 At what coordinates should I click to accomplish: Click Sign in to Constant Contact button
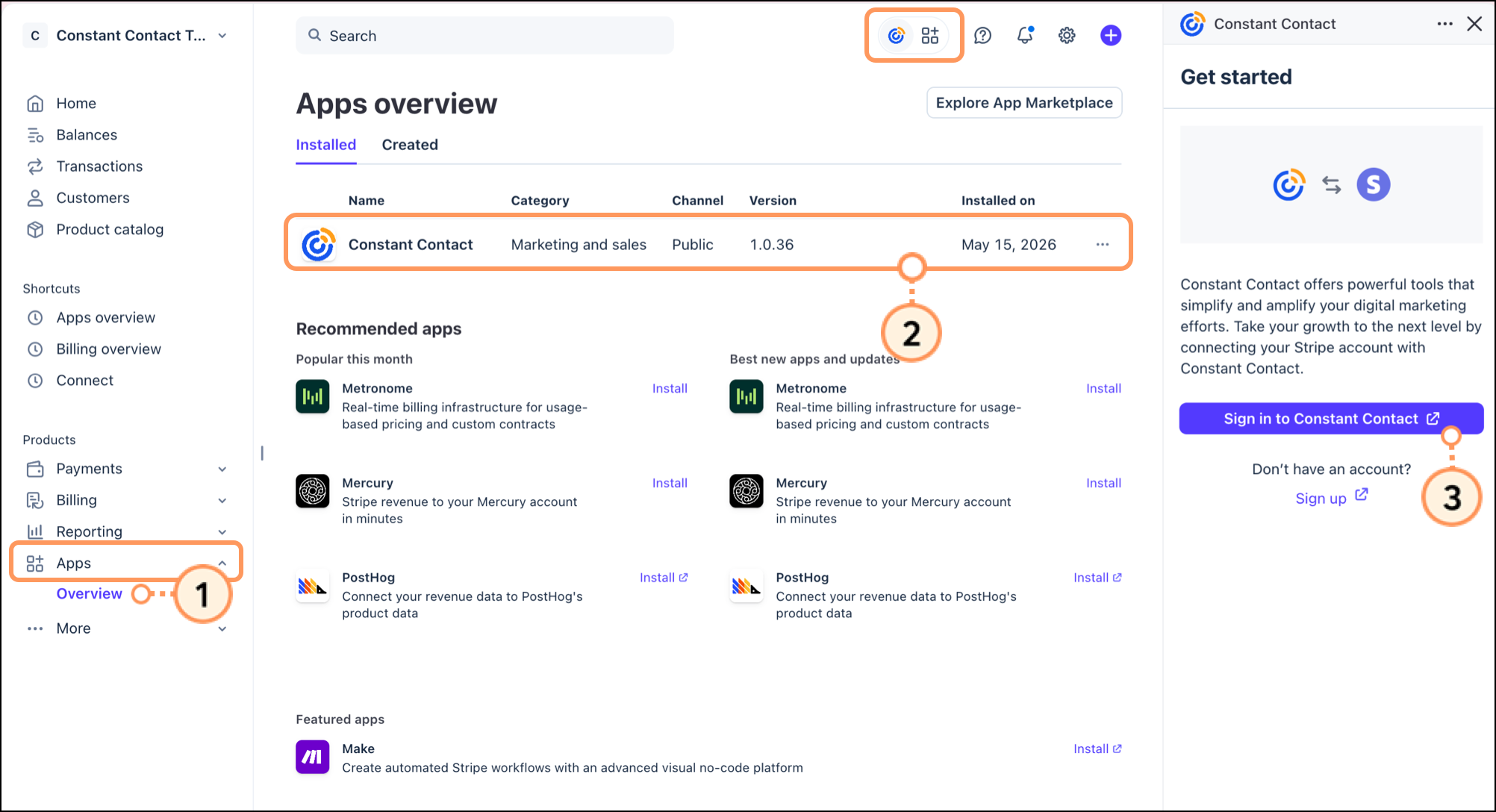[x=1331, y=419]
